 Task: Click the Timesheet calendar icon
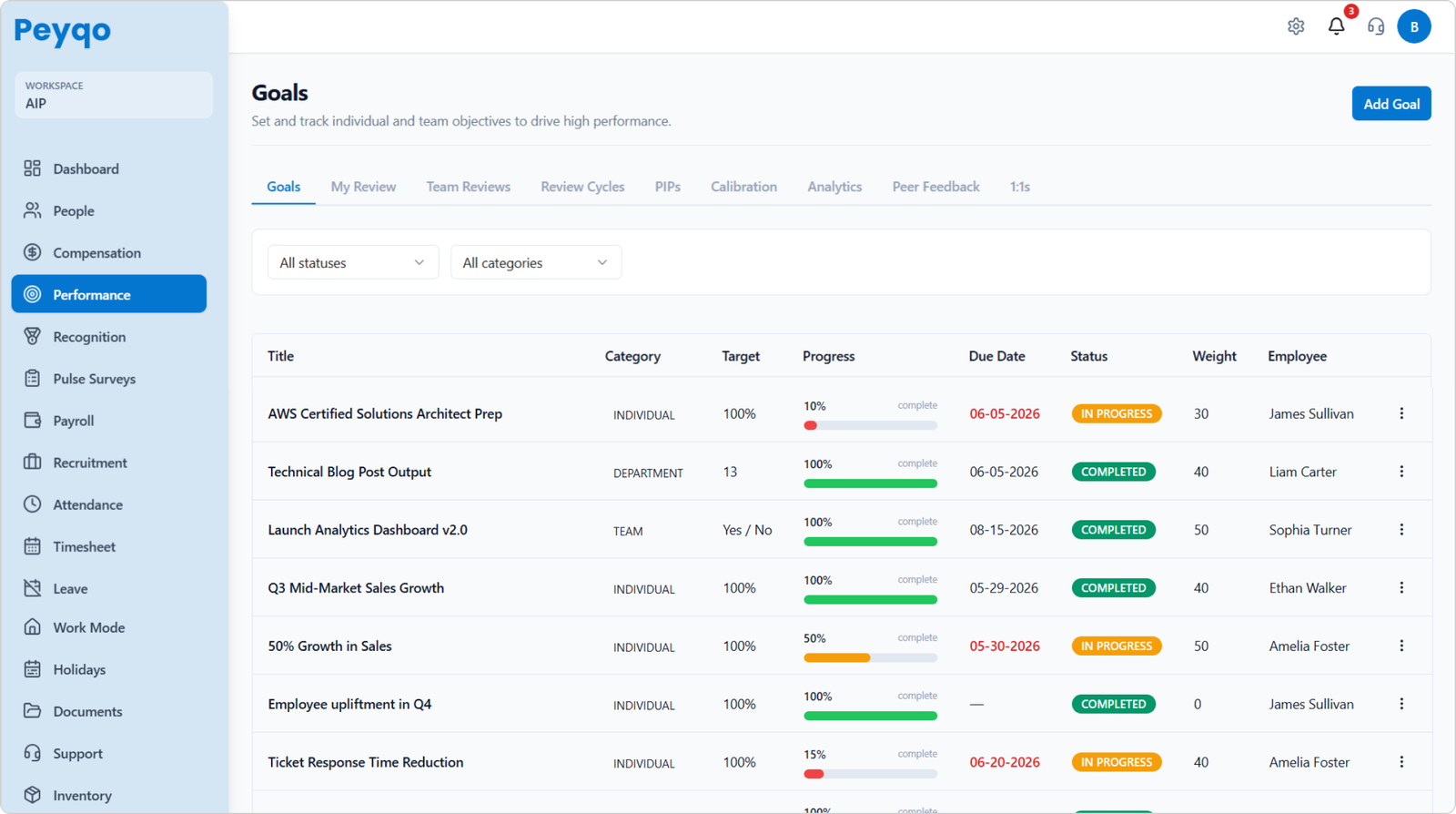33,546
